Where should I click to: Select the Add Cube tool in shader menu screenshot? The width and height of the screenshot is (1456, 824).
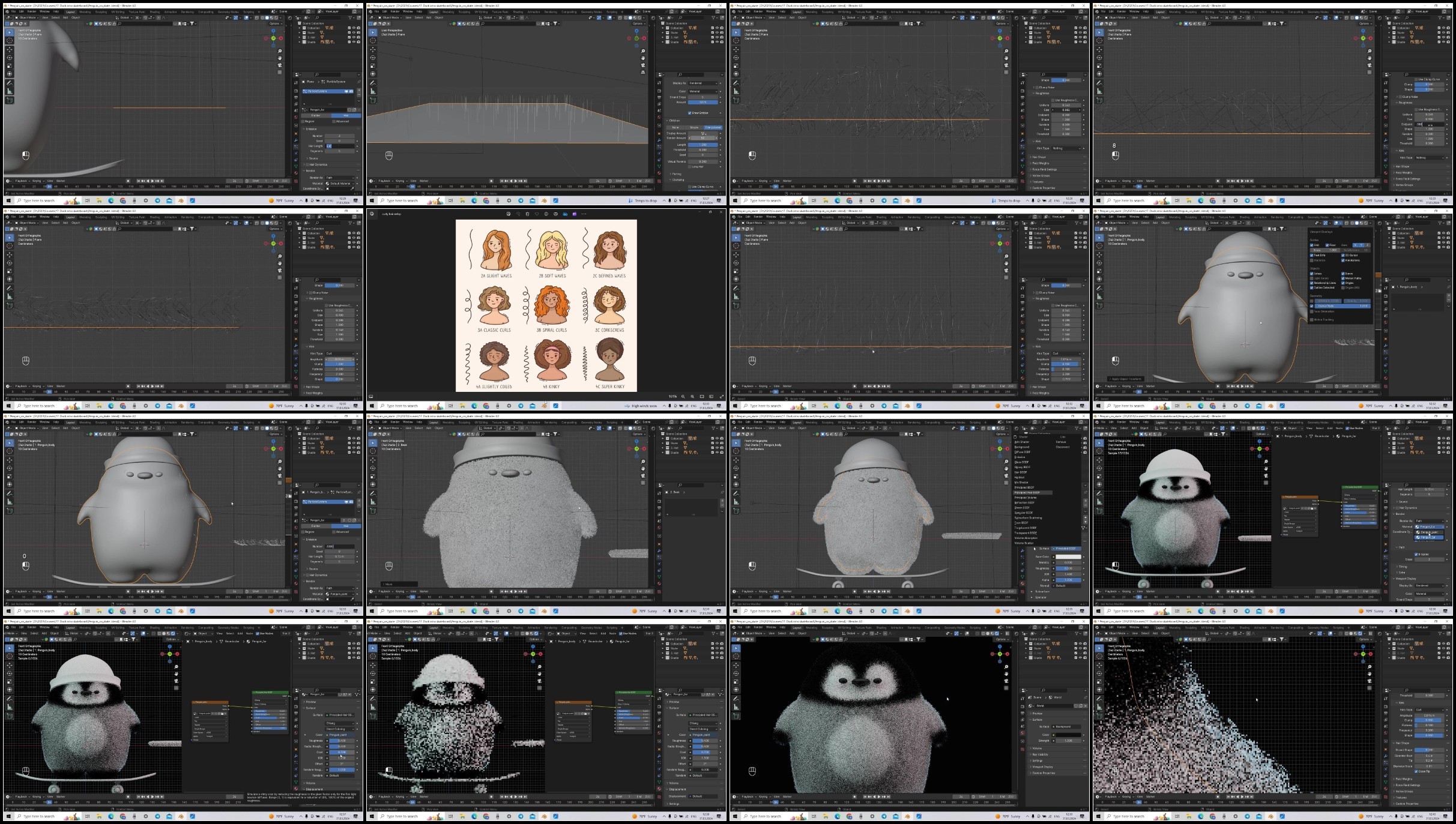(736, 511)
